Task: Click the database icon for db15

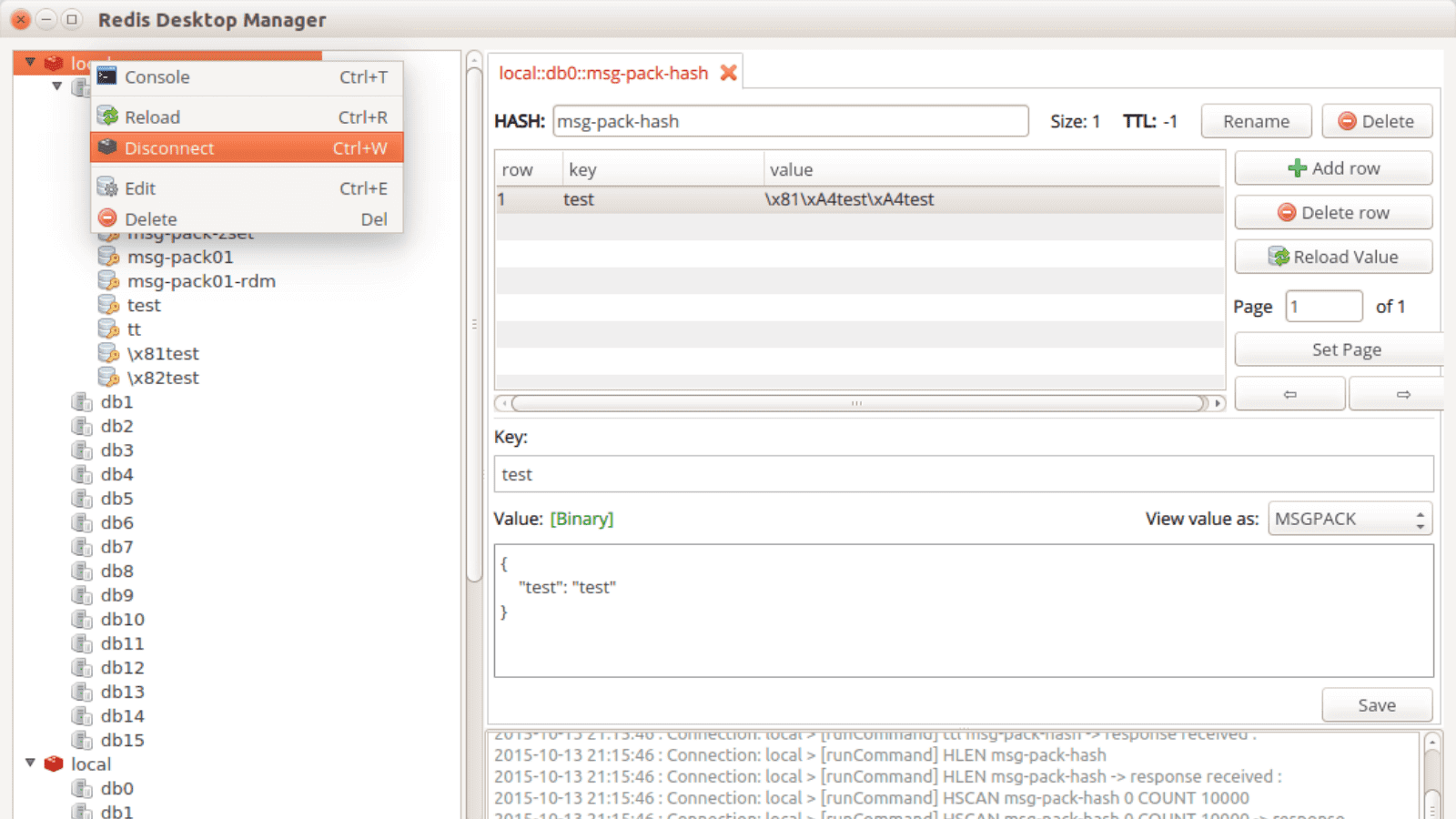Action: coord(82,740)
